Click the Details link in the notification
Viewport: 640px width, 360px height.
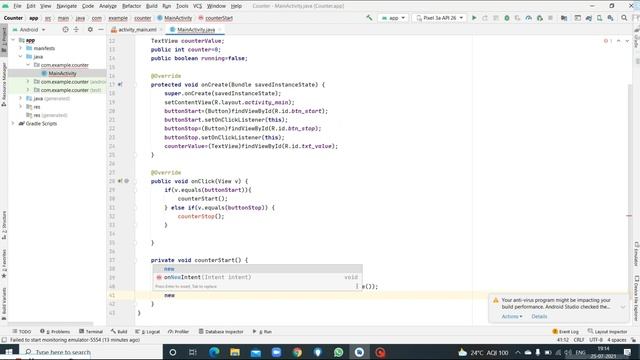coord(539,316)
